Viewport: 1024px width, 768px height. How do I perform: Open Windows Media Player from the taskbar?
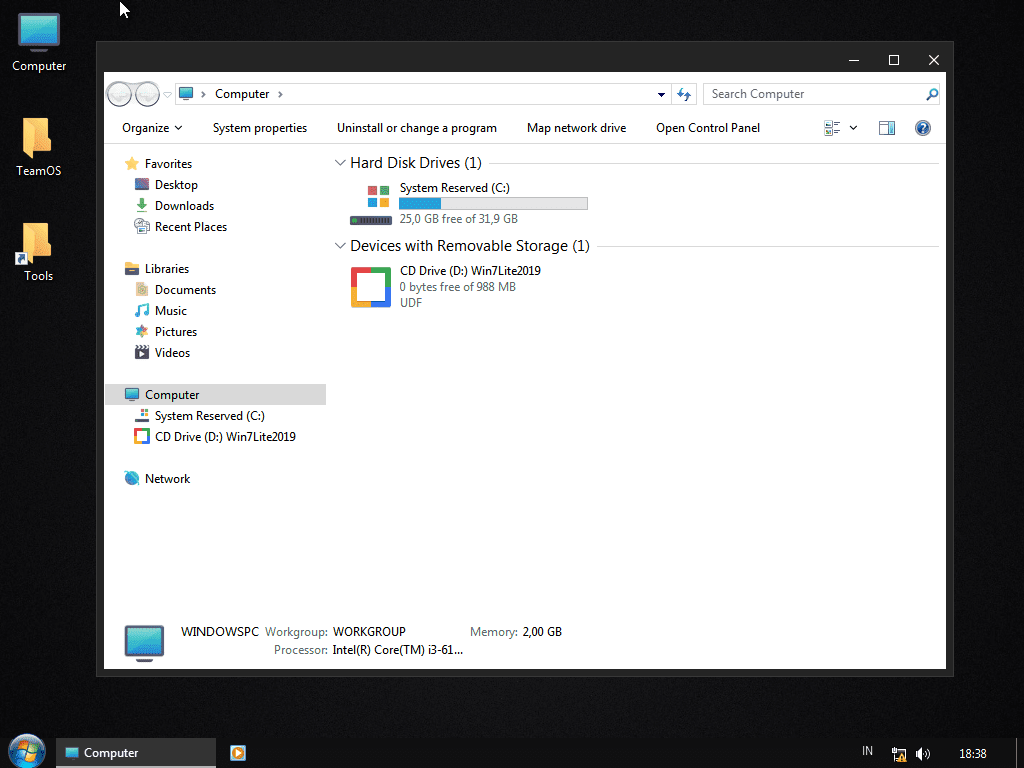pos(237,752)
